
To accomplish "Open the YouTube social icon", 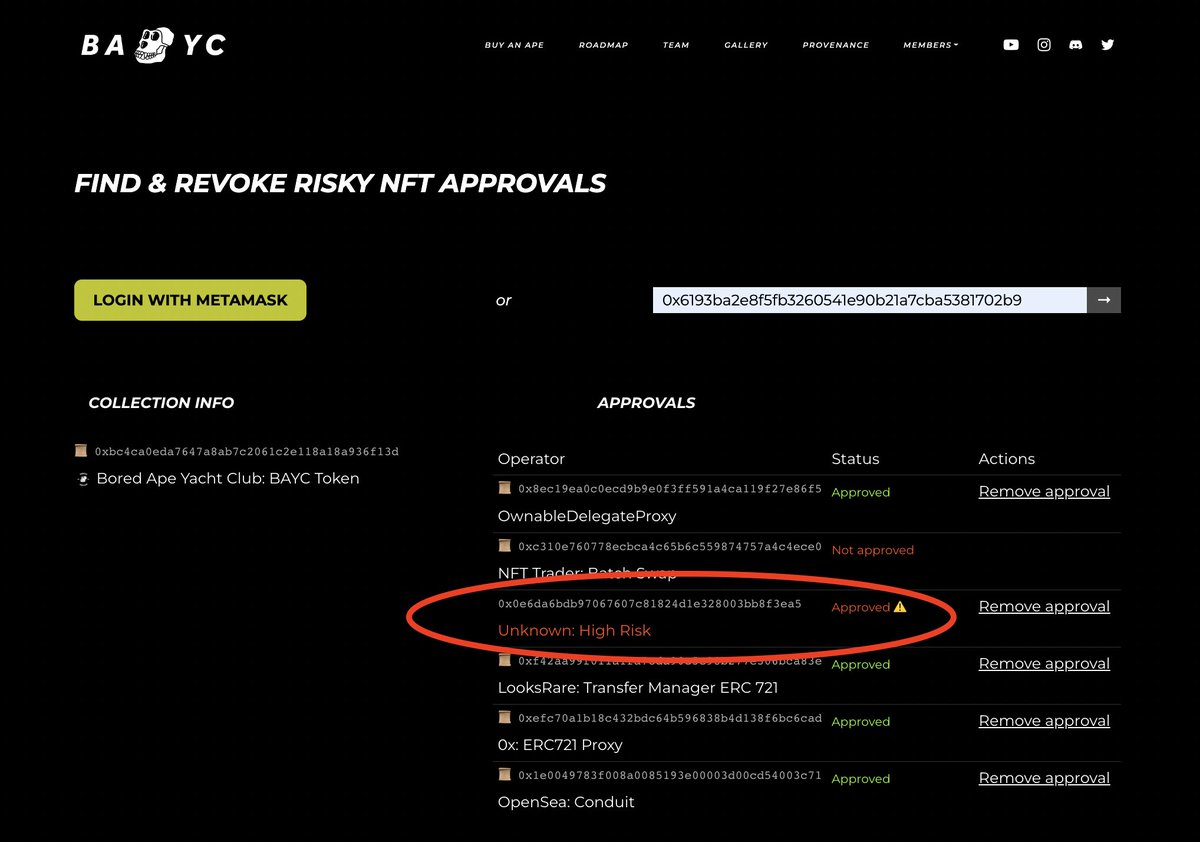I will click(x=1011, y=45).
